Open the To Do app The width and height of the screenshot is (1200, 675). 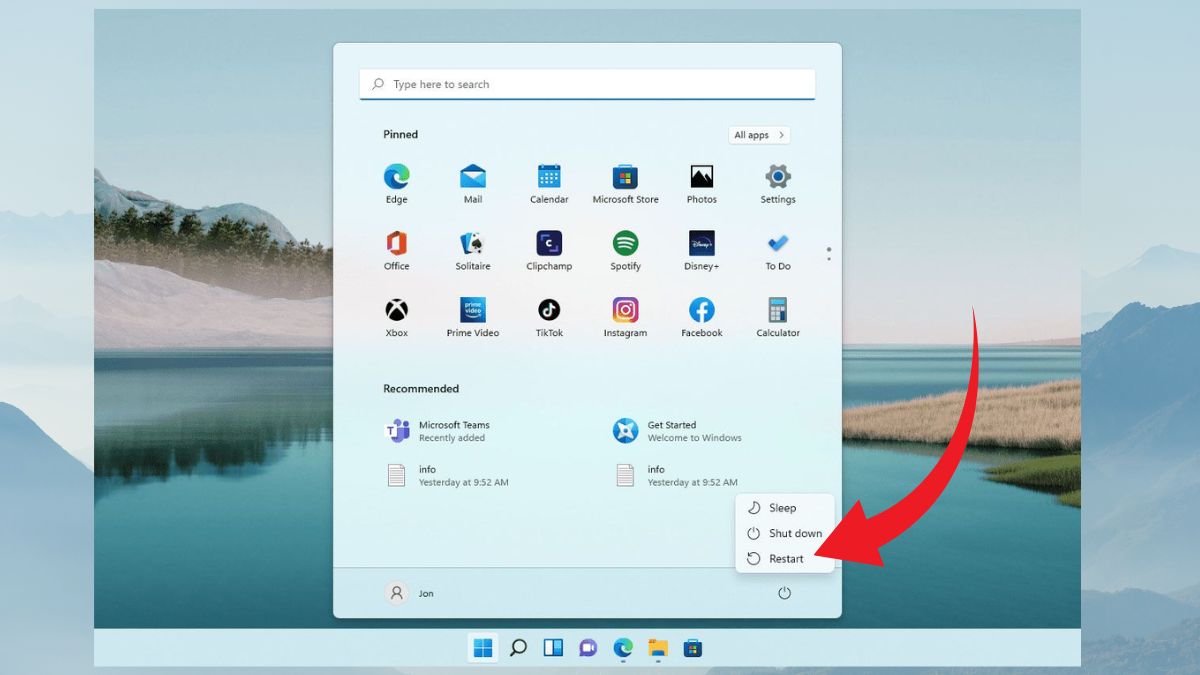coord(778,251)
